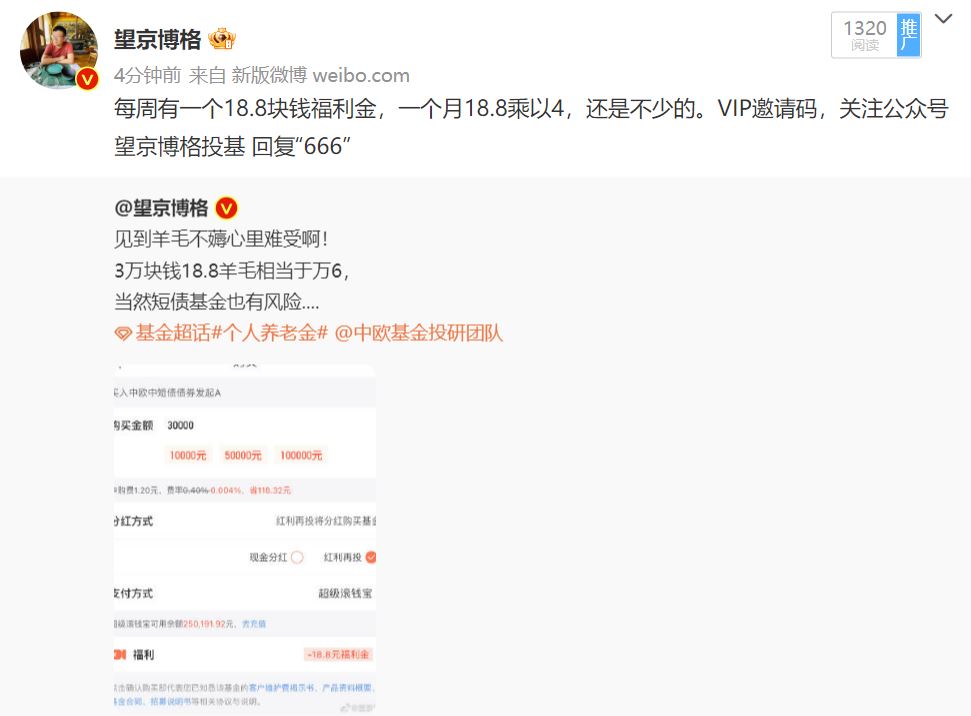971x716 pixels.
Task: Click the 4分钟前 timestamp link
Action: 147,76
